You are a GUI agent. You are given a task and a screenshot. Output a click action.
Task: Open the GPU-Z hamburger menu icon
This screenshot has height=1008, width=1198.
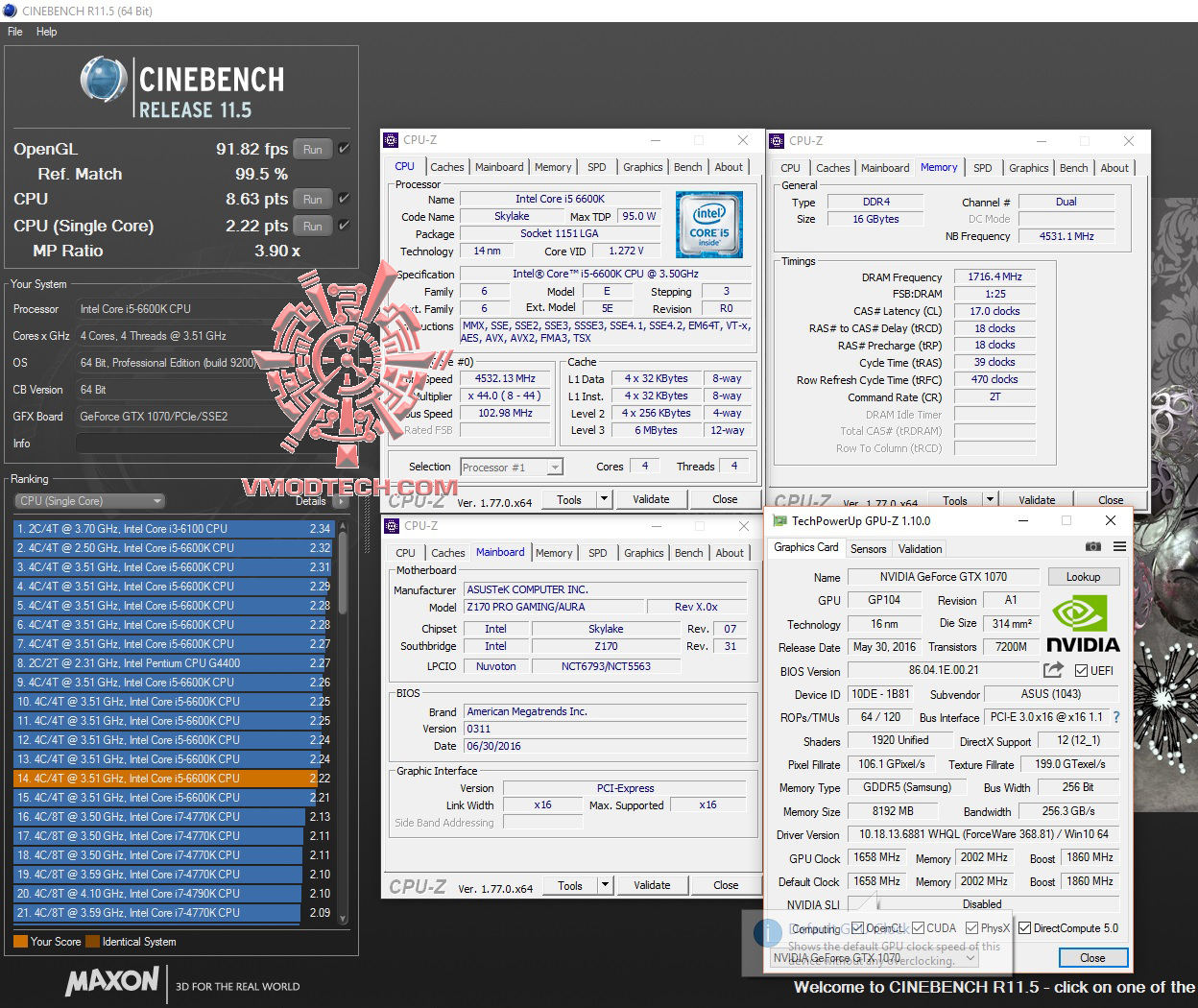click(1118, 546)
